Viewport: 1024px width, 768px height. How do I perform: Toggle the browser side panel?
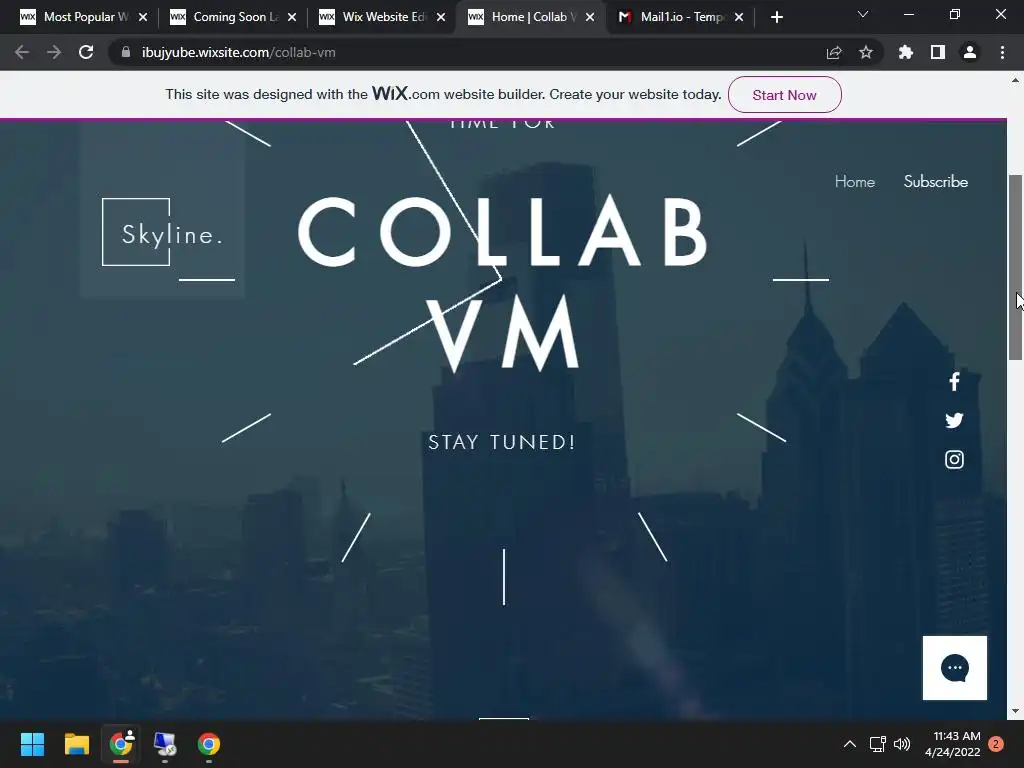point(938,52)
